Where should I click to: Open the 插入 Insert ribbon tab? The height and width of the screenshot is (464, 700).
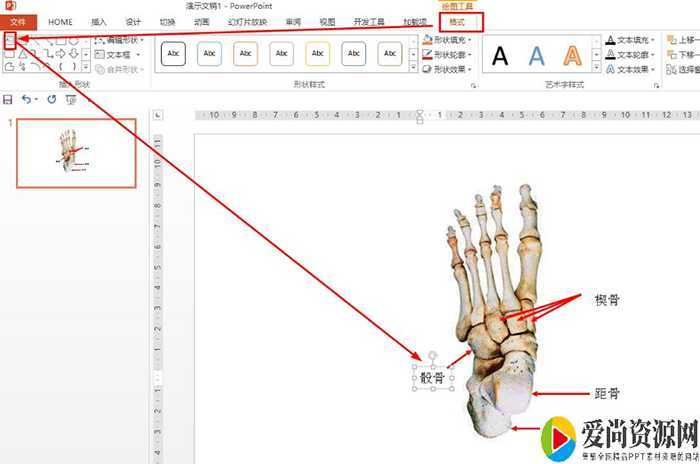click(98, 21)
